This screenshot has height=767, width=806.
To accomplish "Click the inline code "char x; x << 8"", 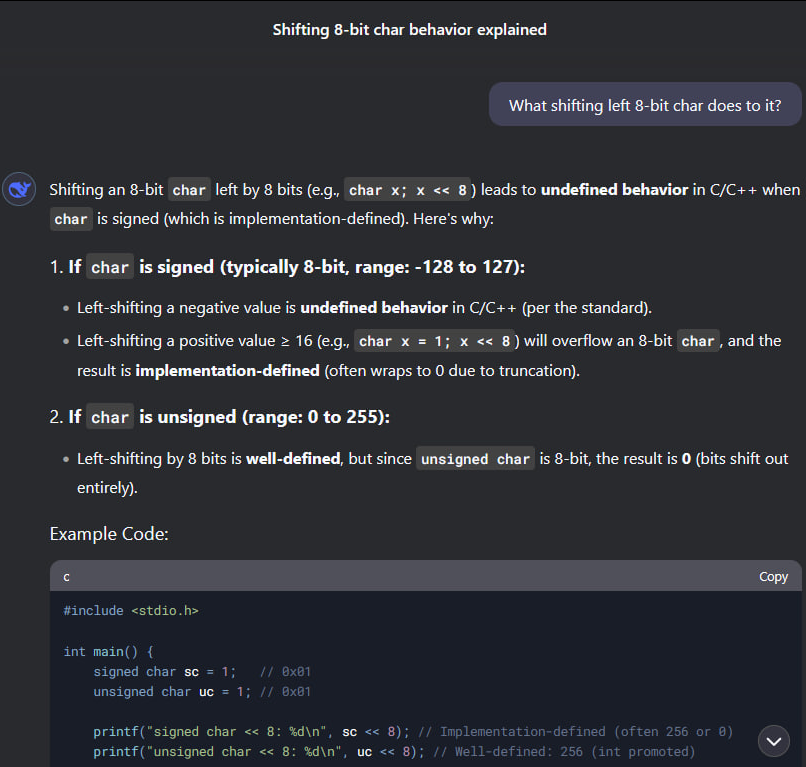I will pos(408,190).
